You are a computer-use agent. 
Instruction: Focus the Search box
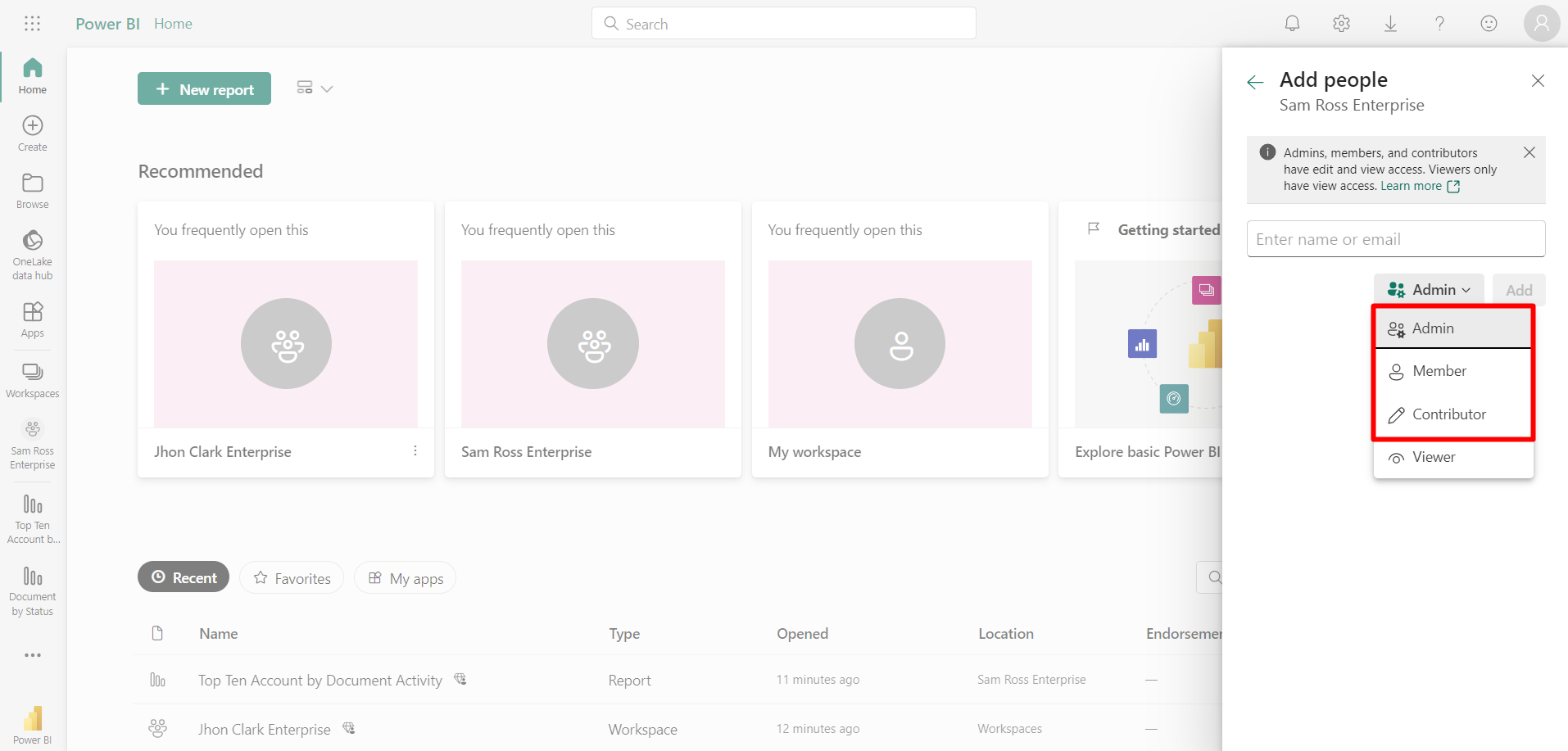[x=783, y=23]
